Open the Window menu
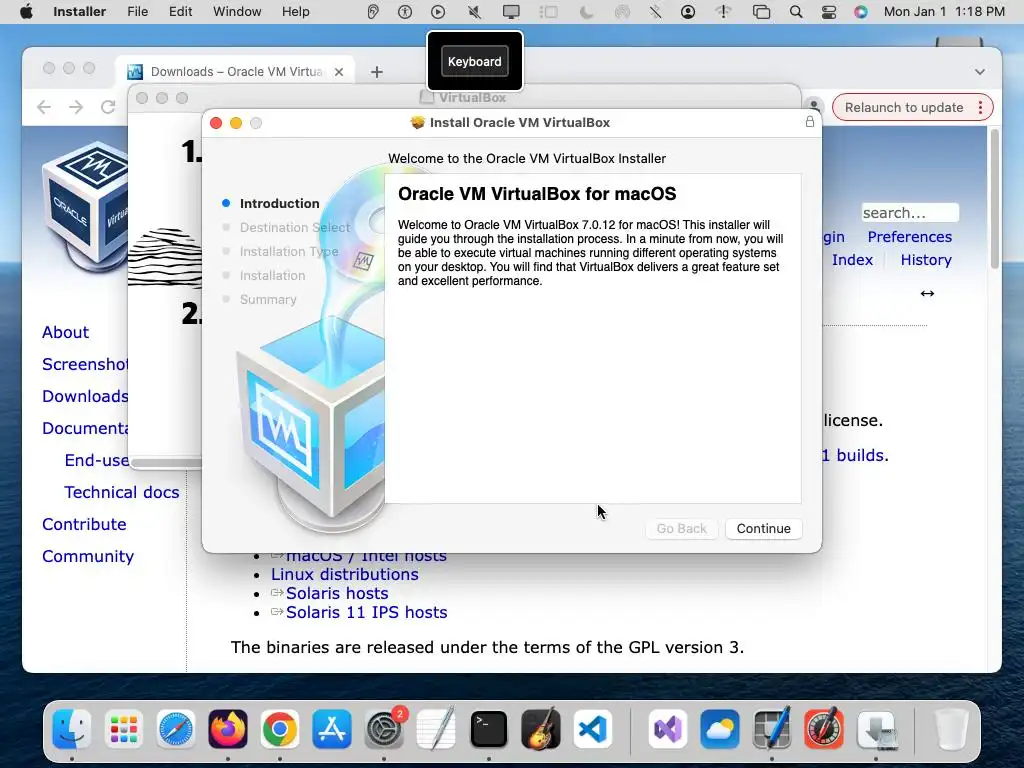 [x=237, y=12]
